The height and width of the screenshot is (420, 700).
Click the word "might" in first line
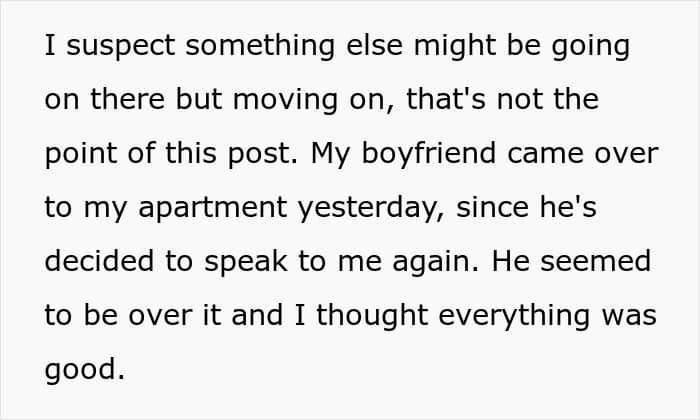coord(455,46)
